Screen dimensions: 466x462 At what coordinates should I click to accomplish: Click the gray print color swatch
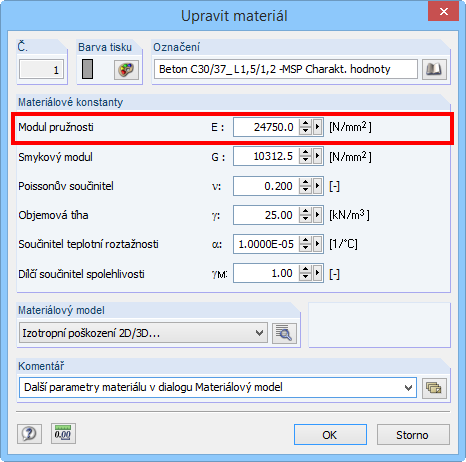tap(87, 69)
